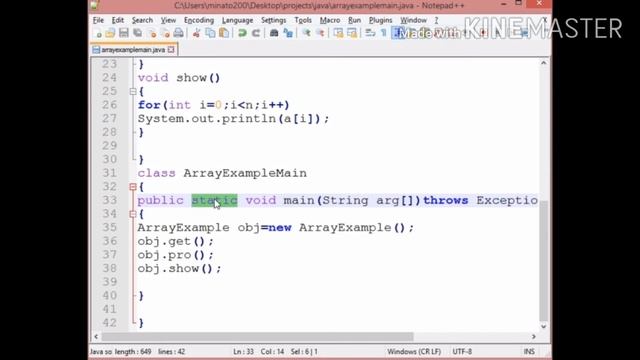Click 'lines : 42' in status bar
The image size is (640, 360).
(x=171, y=351)
